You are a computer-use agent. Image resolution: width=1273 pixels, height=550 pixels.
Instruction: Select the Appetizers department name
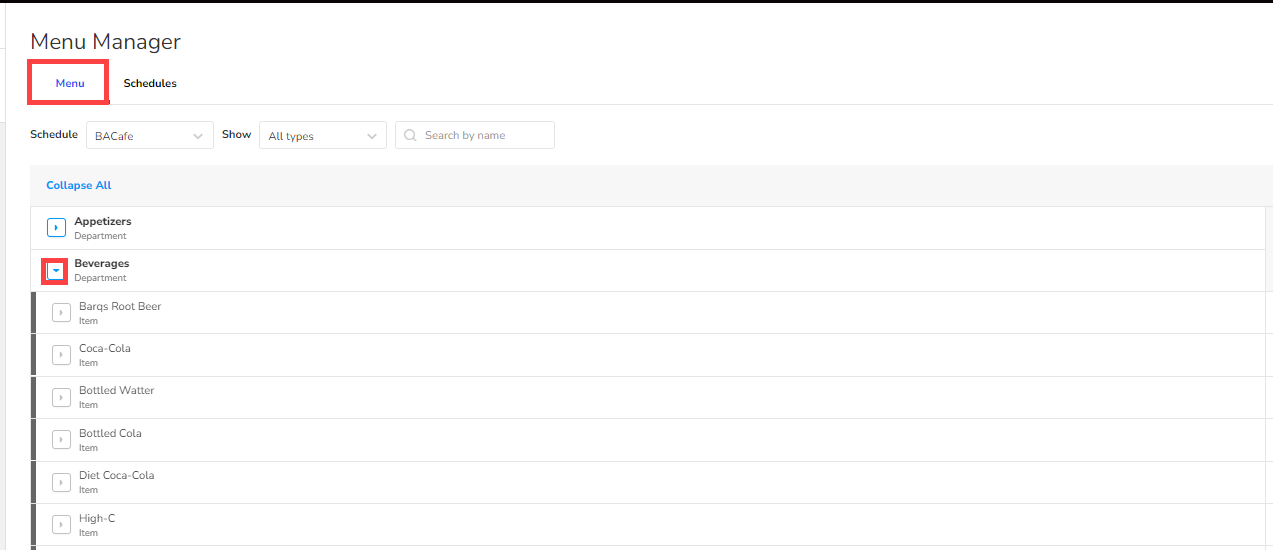(103, 221)
